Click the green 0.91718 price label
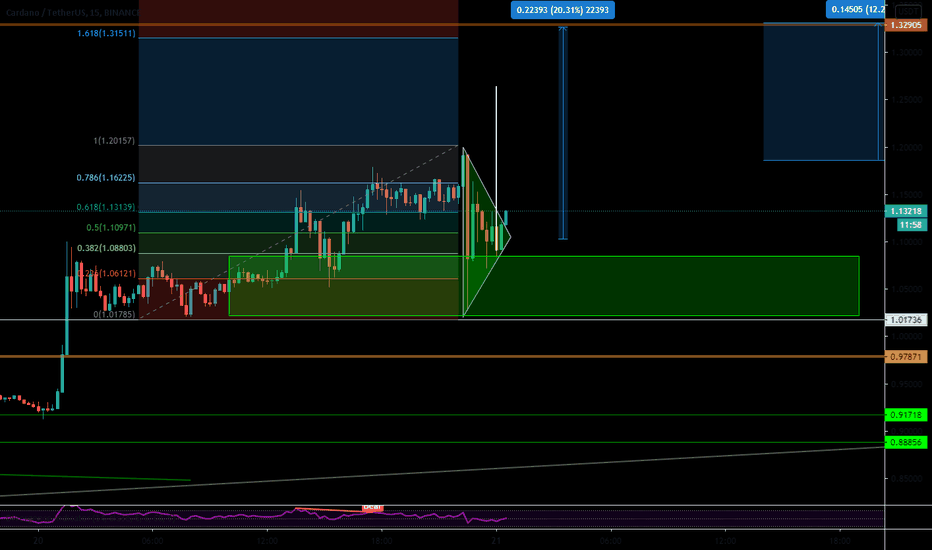932x550 pixels. (906, 415)
